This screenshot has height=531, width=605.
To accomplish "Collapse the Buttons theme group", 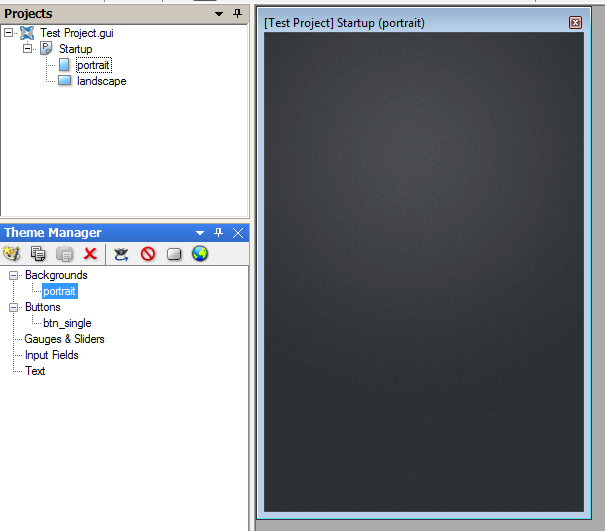I will [x=14, y=308].
